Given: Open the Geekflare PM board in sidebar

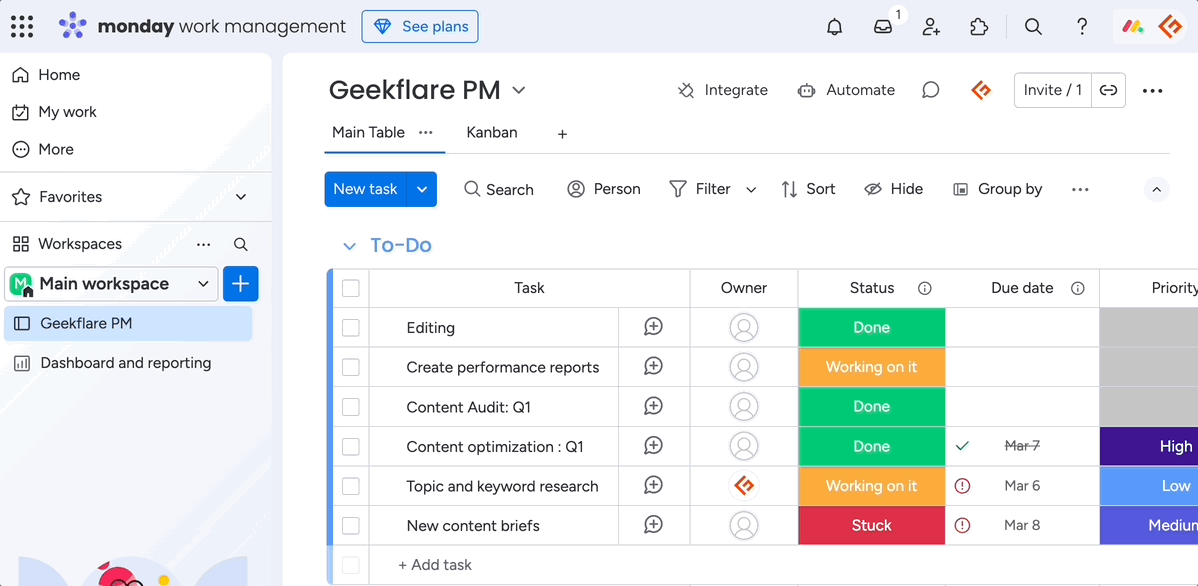Looking at the screenshot, I should pyautogui.click(x=128, y=323).
